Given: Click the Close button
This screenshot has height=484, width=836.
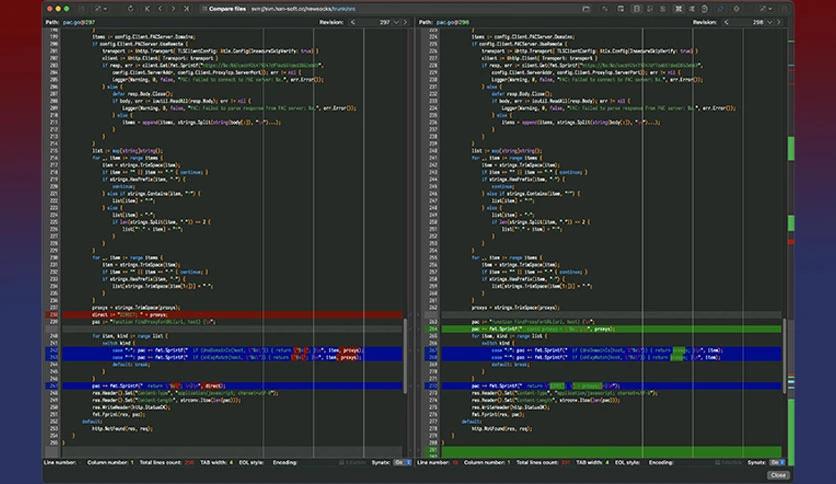Looking at the screenshot, I should click(778, 475).
